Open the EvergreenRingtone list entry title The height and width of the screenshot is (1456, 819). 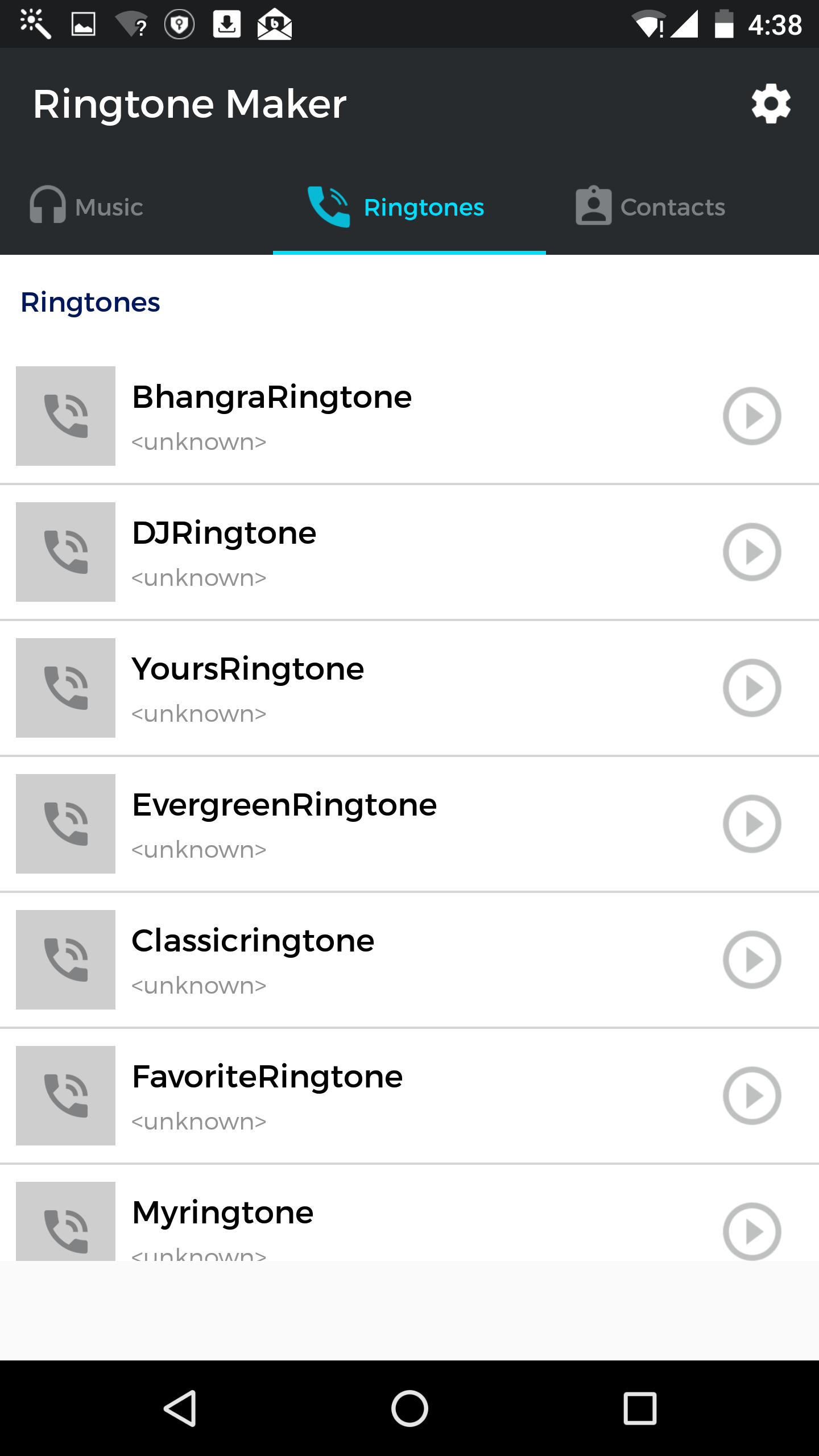coord(284,805)
